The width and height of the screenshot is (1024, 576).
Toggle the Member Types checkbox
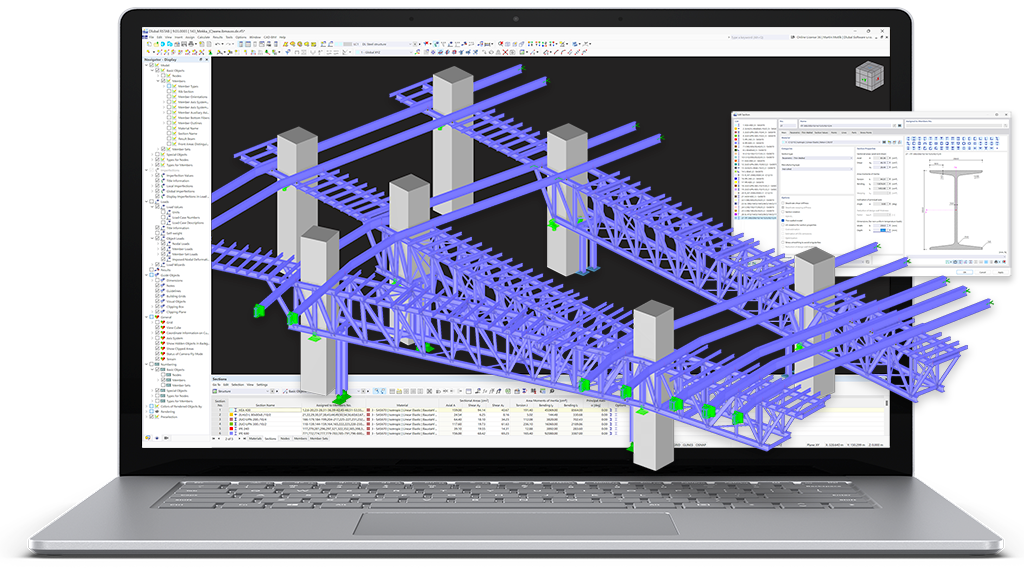pos(169,86)
